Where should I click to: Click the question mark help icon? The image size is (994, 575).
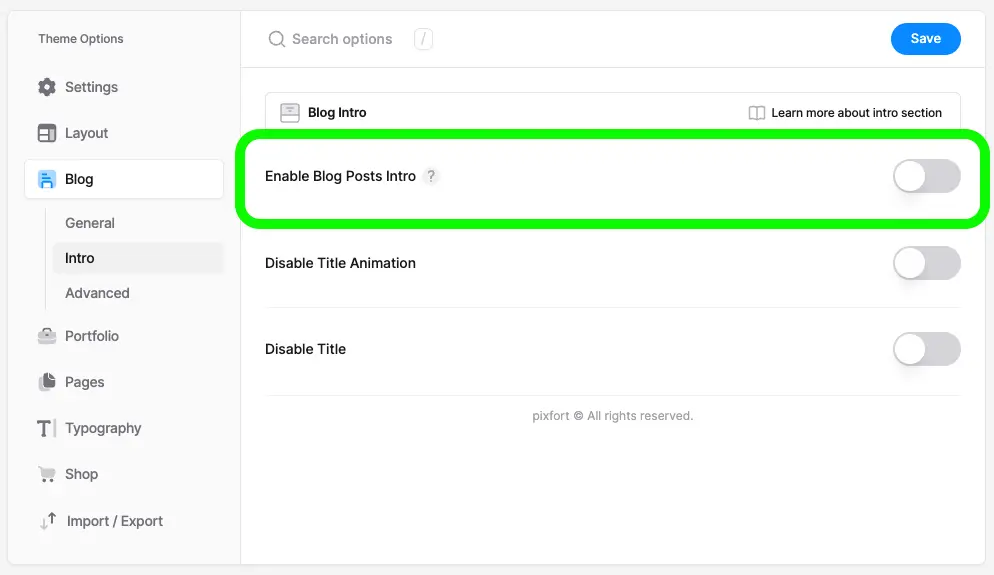pyautogui.click(x=431, y=176)
